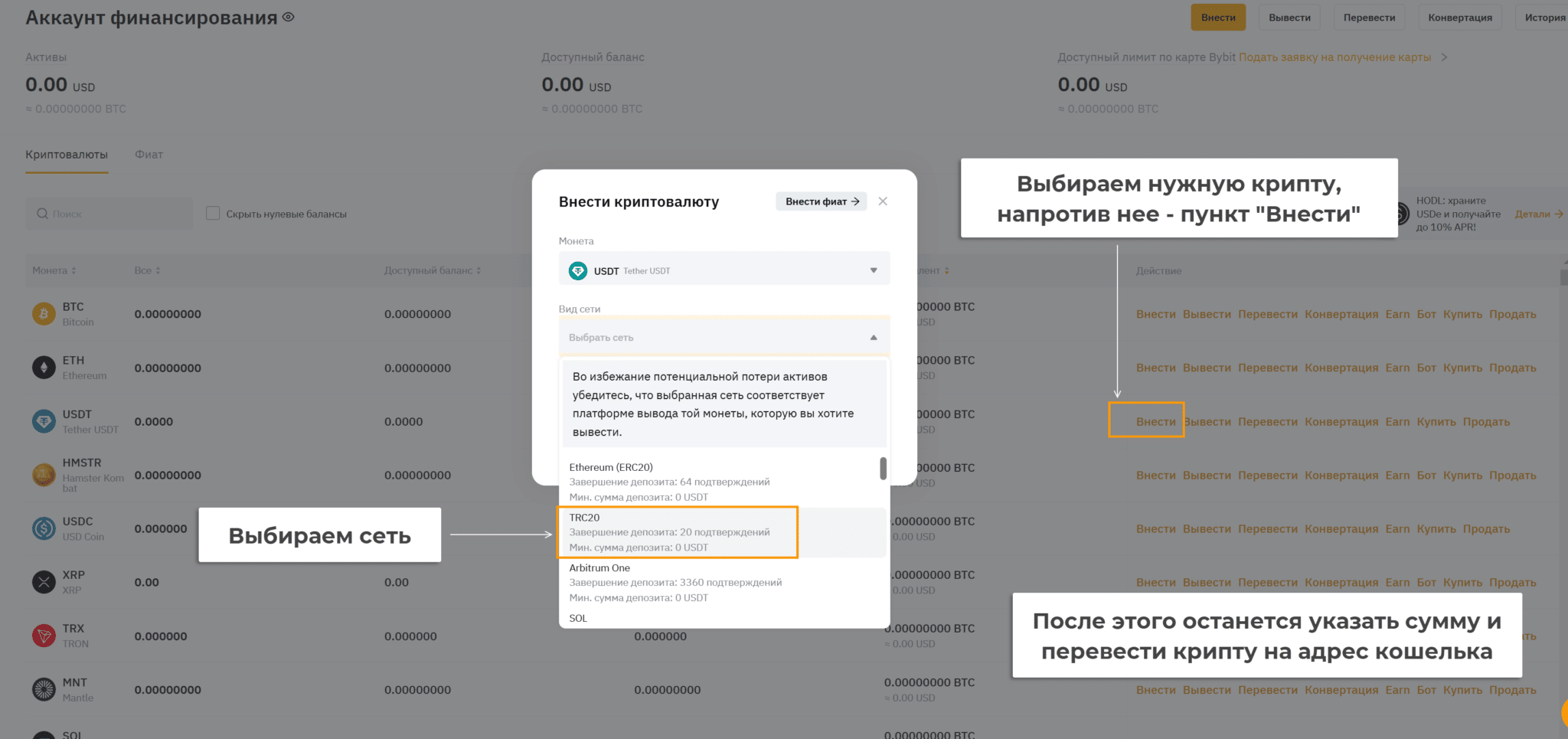The height and width of the screenshot is (739, 1568).
Task: Close the deposit crypto dialog
Action: [883, 201]
